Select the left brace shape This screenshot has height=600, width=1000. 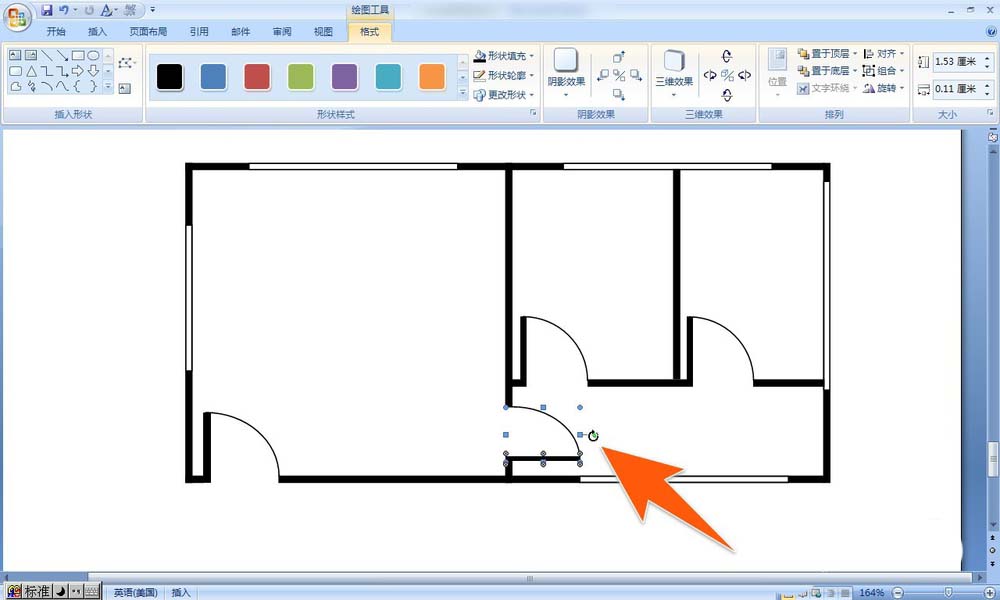click(x=78, y=86)
